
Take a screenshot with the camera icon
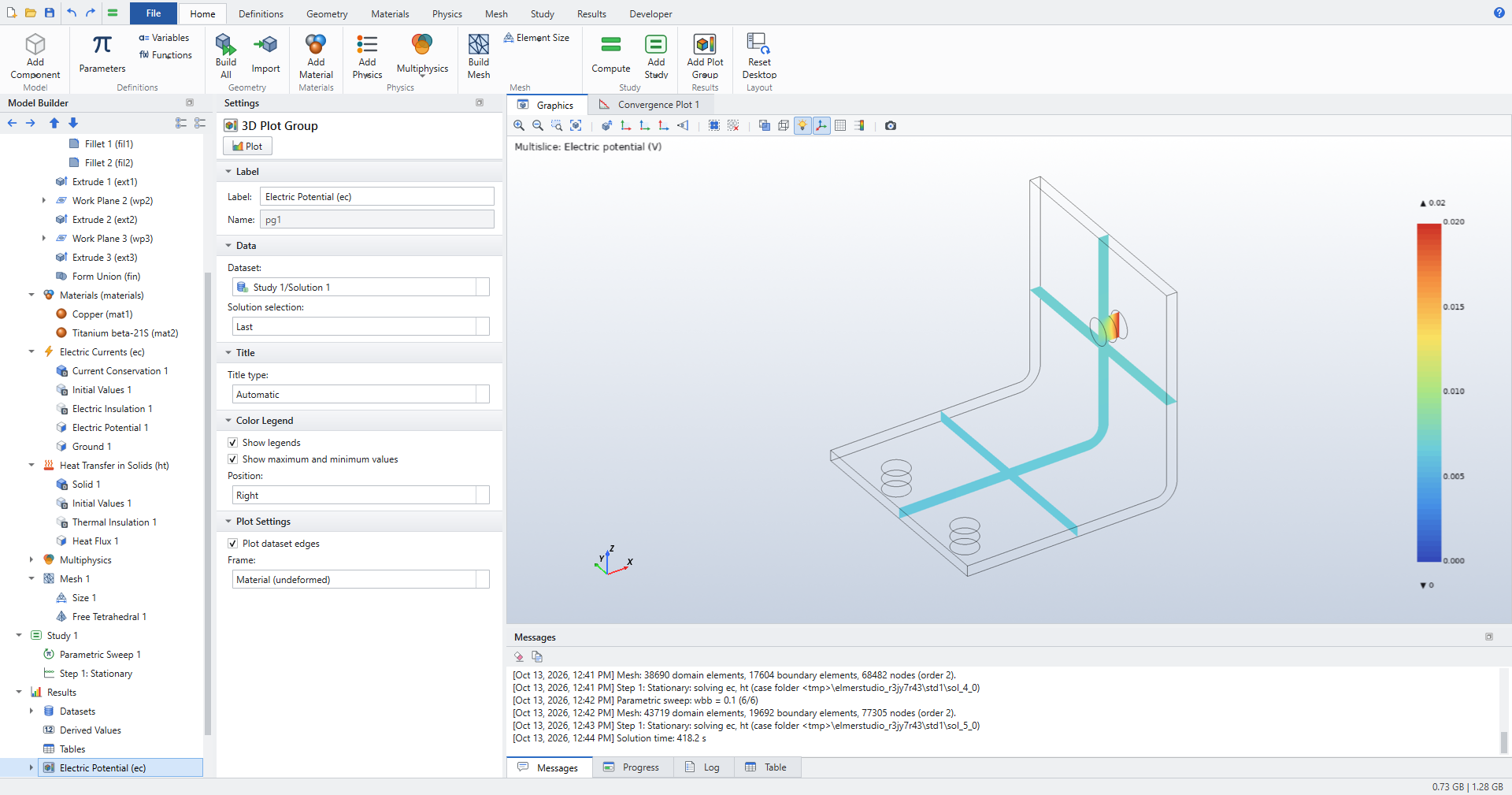click(891, 125)
